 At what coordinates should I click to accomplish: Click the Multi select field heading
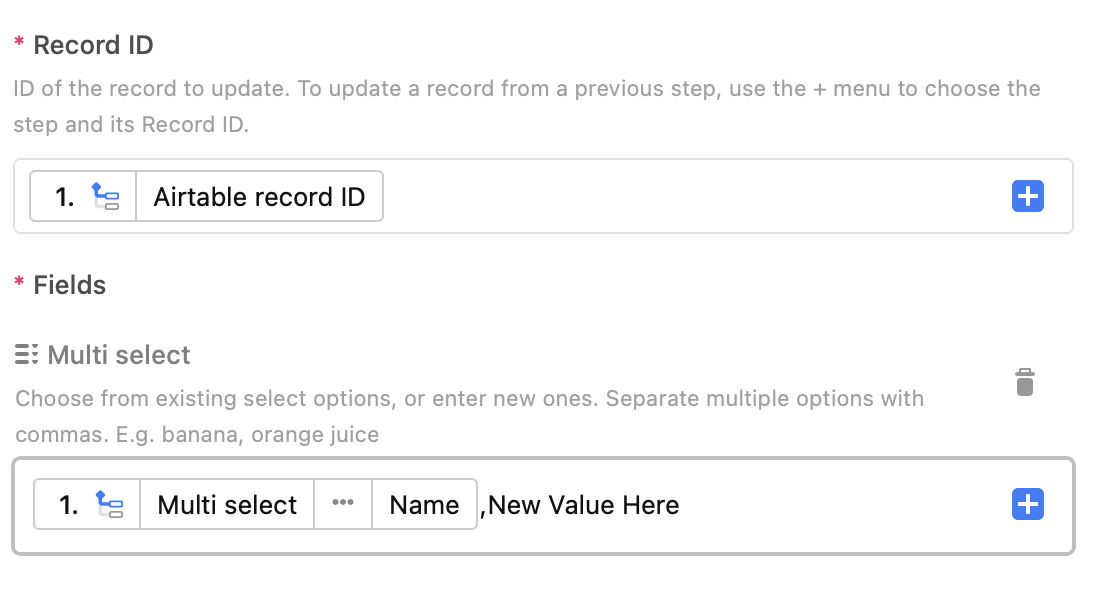tap(119, 355)
